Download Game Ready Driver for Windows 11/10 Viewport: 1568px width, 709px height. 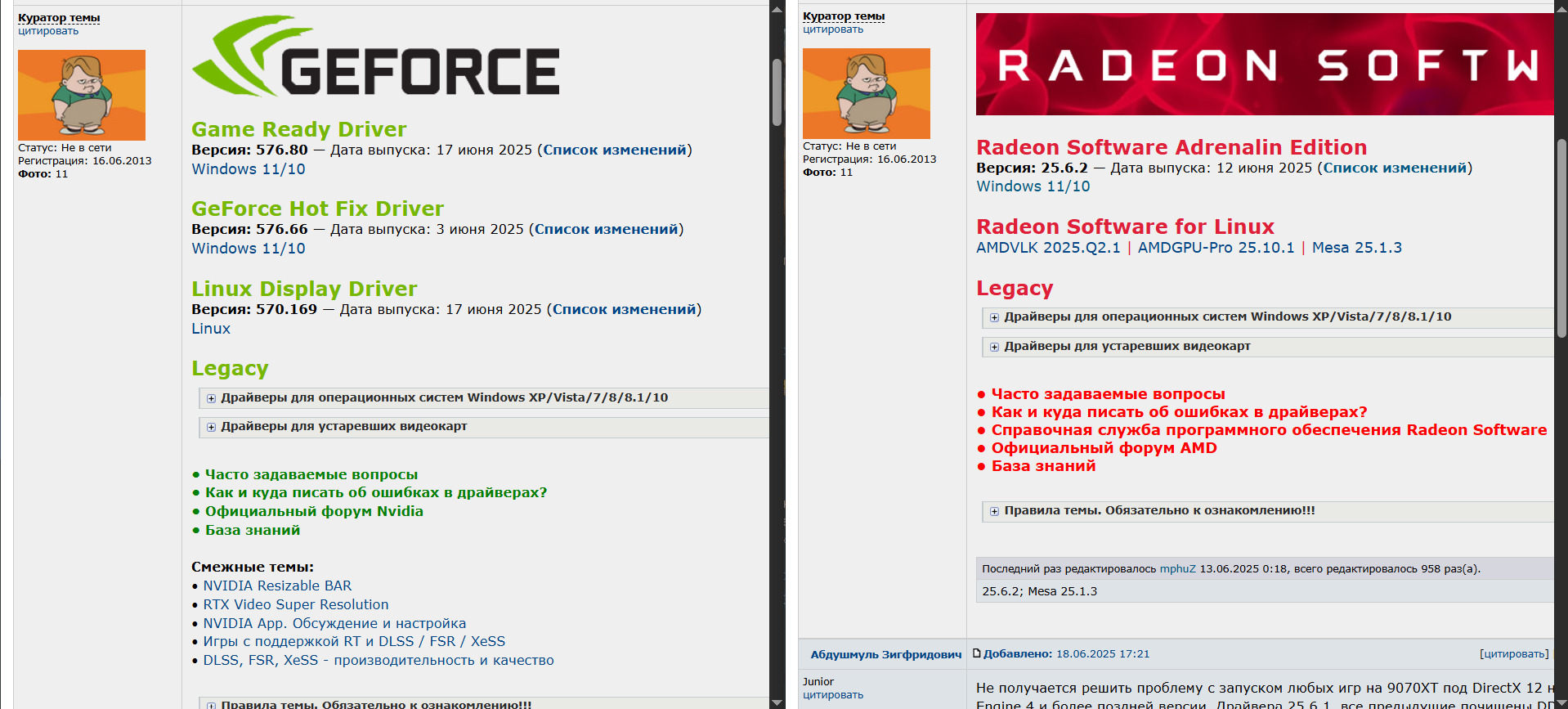pos(249,169)
